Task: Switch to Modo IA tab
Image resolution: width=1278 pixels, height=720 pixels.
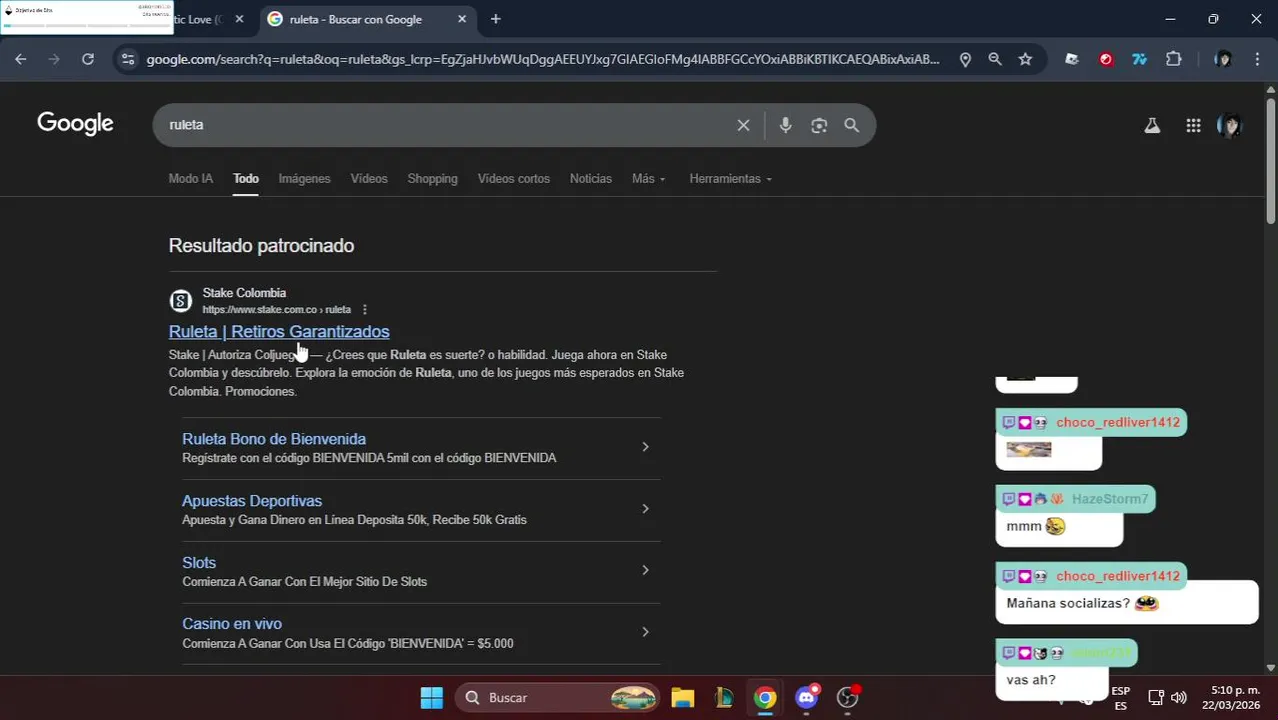Action: click(x=190, y=179)
